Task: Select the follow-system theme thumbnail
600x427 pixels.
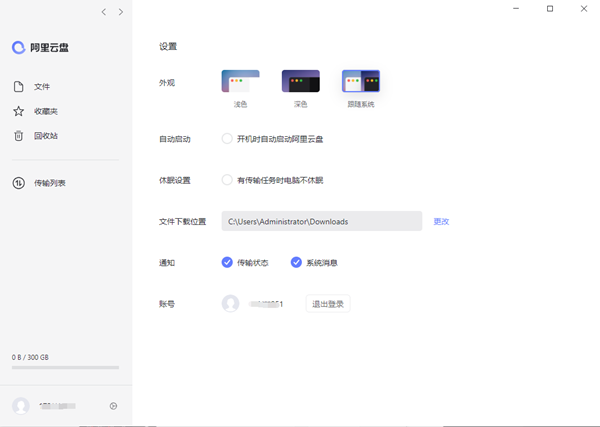Action: click(361, 82)
